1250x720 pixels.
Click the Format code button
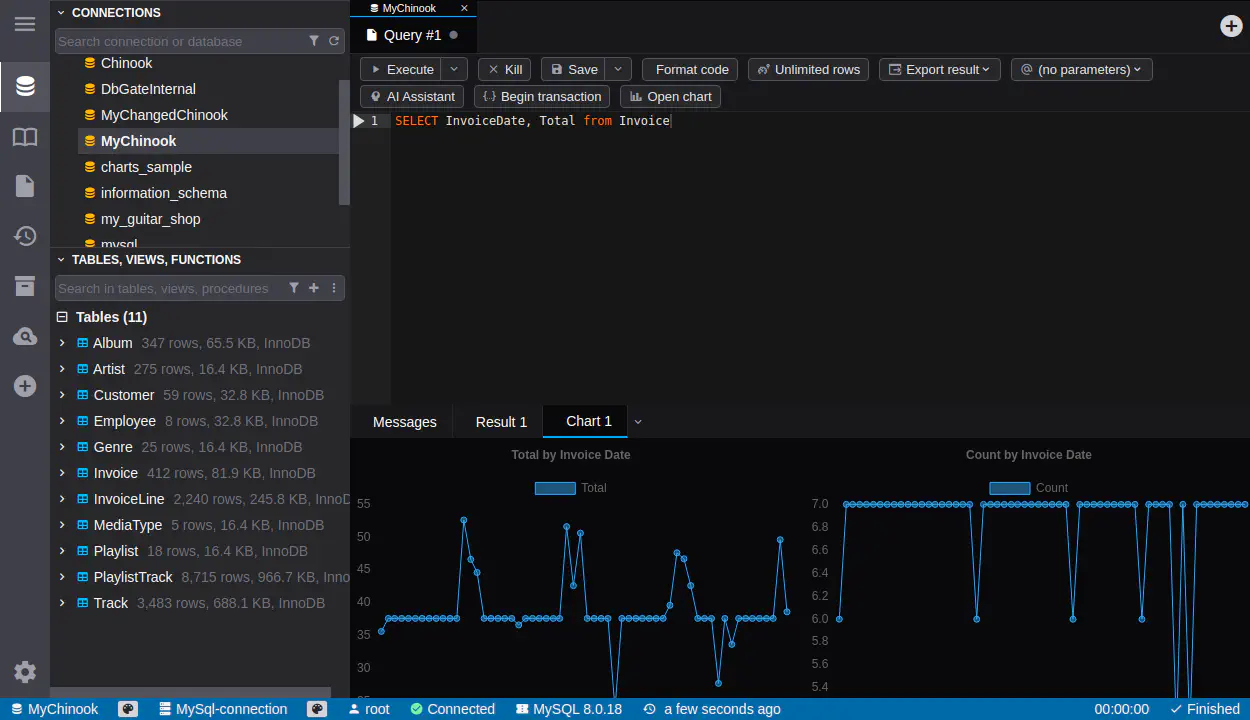pyautogui.click(x=690, y=69)
